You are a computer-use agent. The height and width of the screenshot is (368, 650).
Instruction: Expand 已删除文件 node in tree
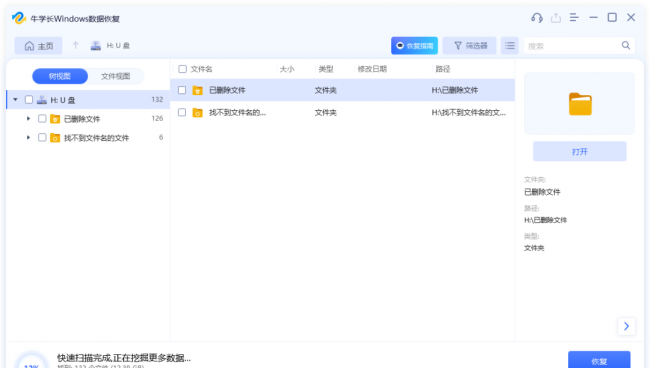tap(28, 119)
